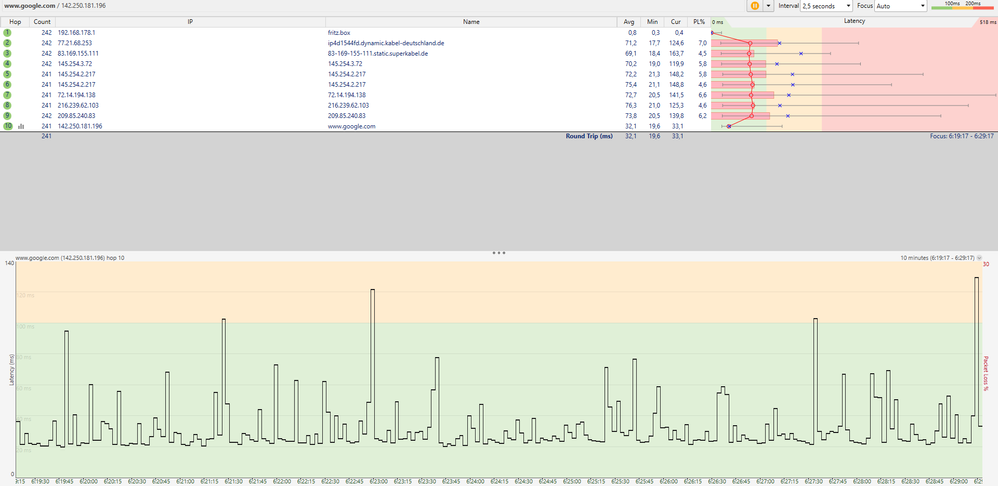998x486 pixels.
Task: Select IP address 77.21.68.253
Action: [x=74, y=43]
